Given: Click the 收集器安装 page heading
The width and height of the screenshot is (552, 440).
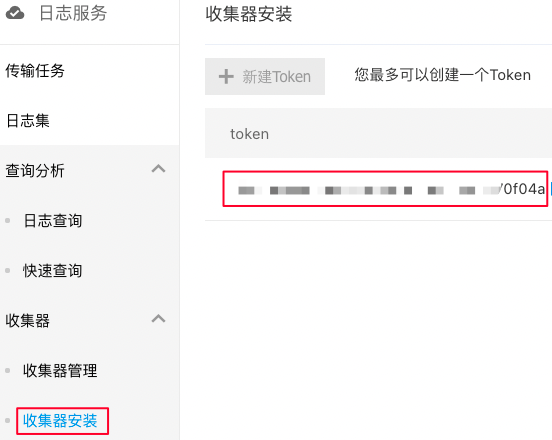Looking at the screenshot, I should (249, 14).
